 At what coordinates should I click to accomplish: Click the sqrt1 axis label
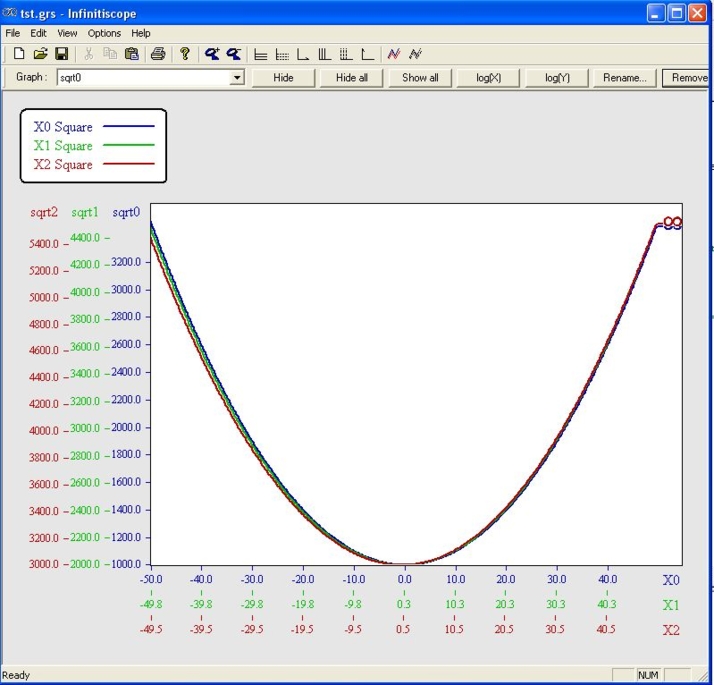(85, 212)
